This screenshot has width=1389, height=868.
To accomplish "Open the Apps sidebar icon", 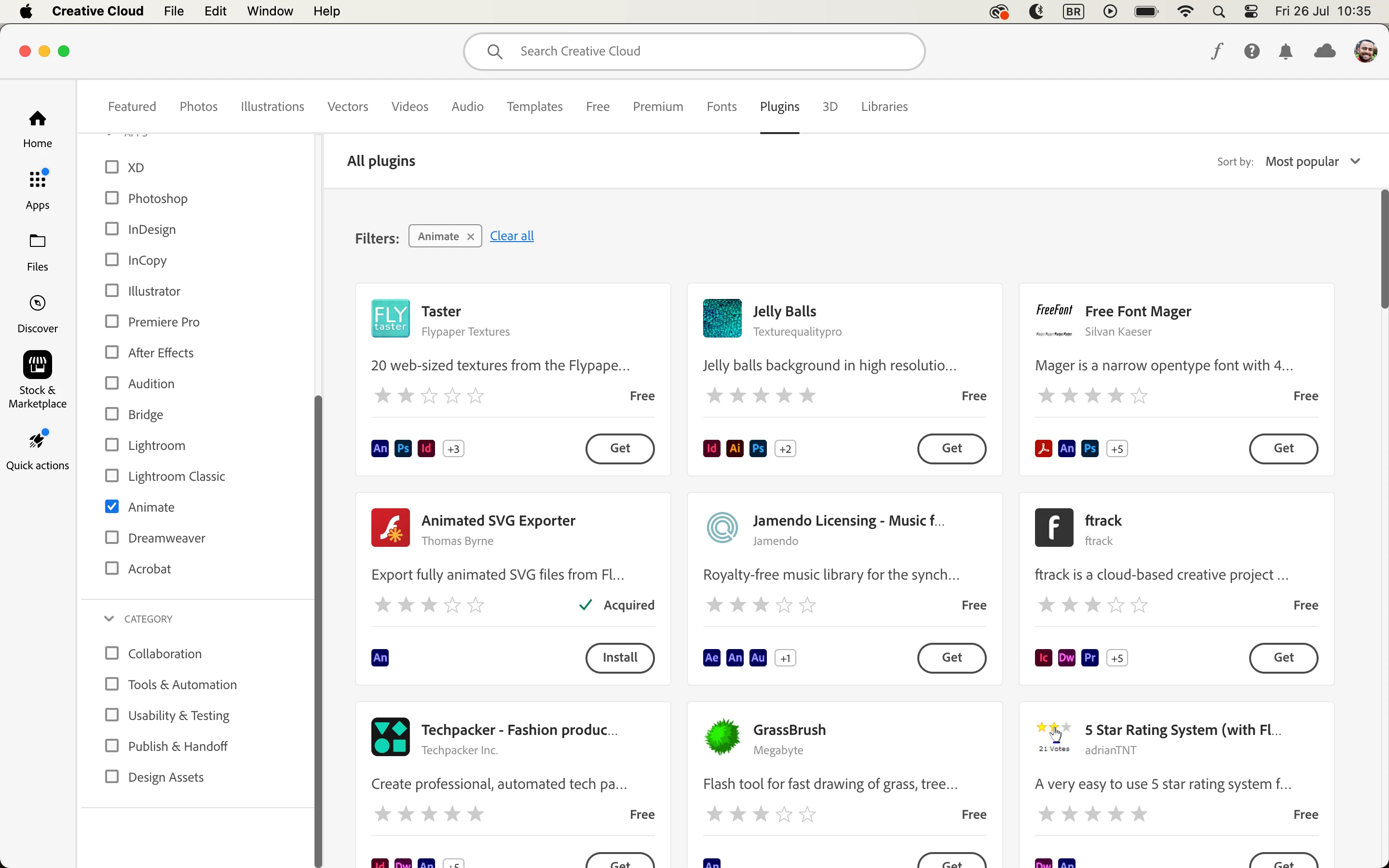I will pyautogui.click(x=37, y=180).
